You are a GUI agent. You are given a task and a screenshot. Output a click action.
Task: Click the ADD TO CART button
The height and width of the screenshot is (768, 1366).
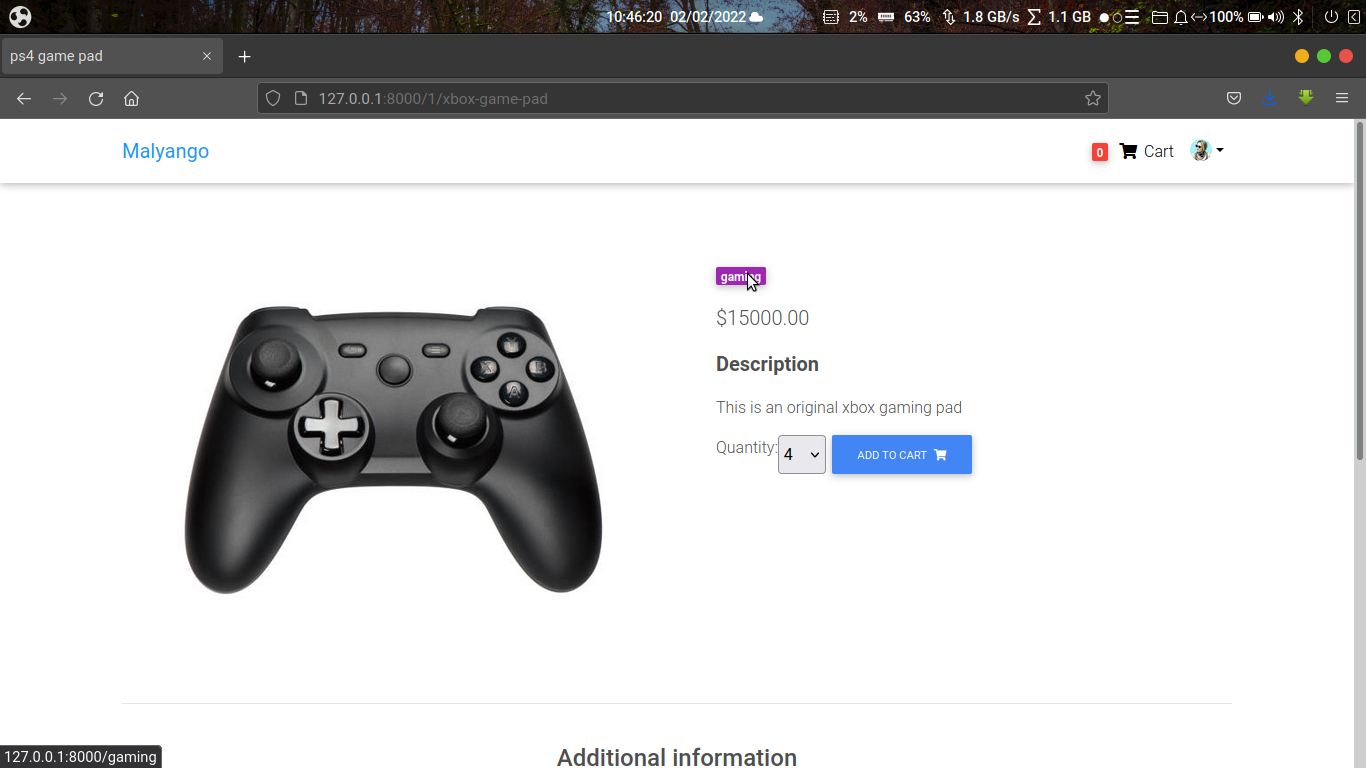tap(900, 454)
